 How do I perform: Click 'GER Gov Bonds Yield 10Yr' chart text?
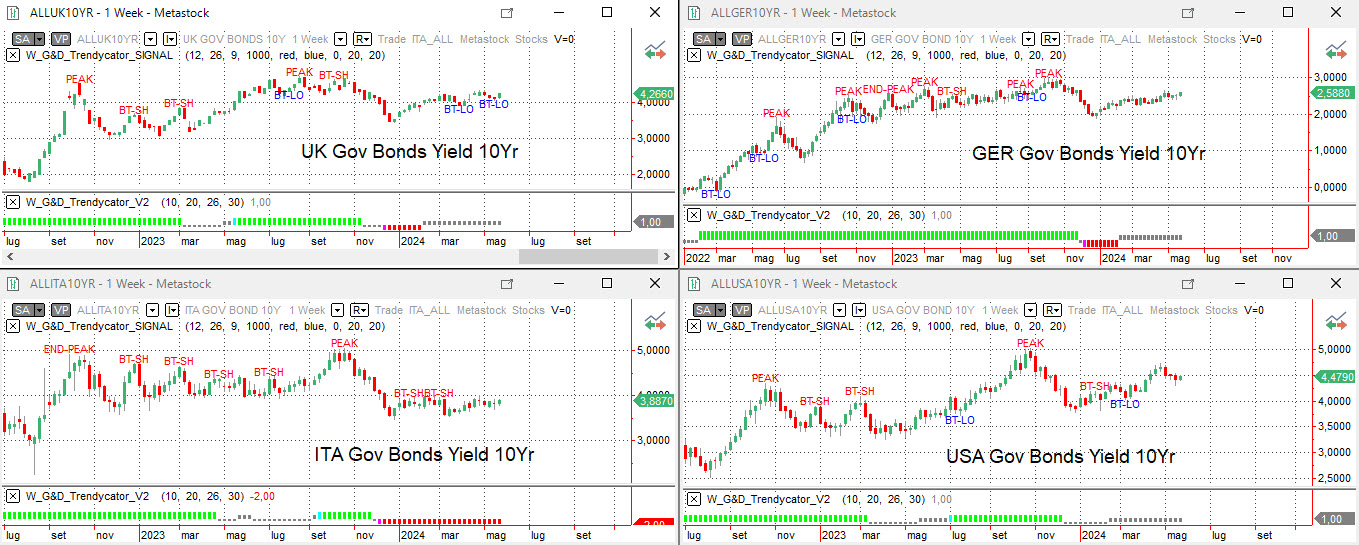1088,153
